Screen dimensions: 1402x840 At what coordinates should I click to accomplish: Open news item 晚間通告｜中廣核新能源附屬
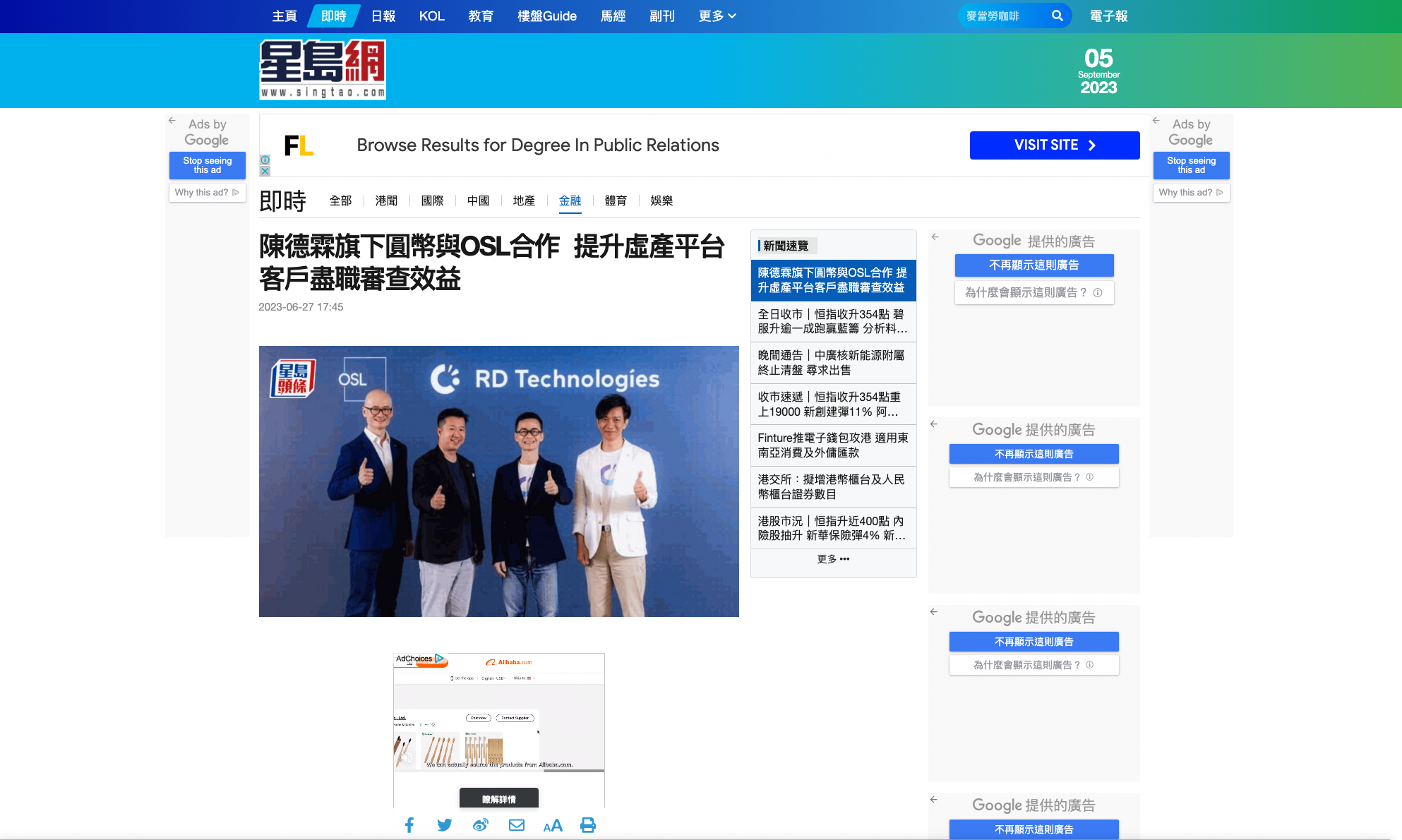pos(833,363)
